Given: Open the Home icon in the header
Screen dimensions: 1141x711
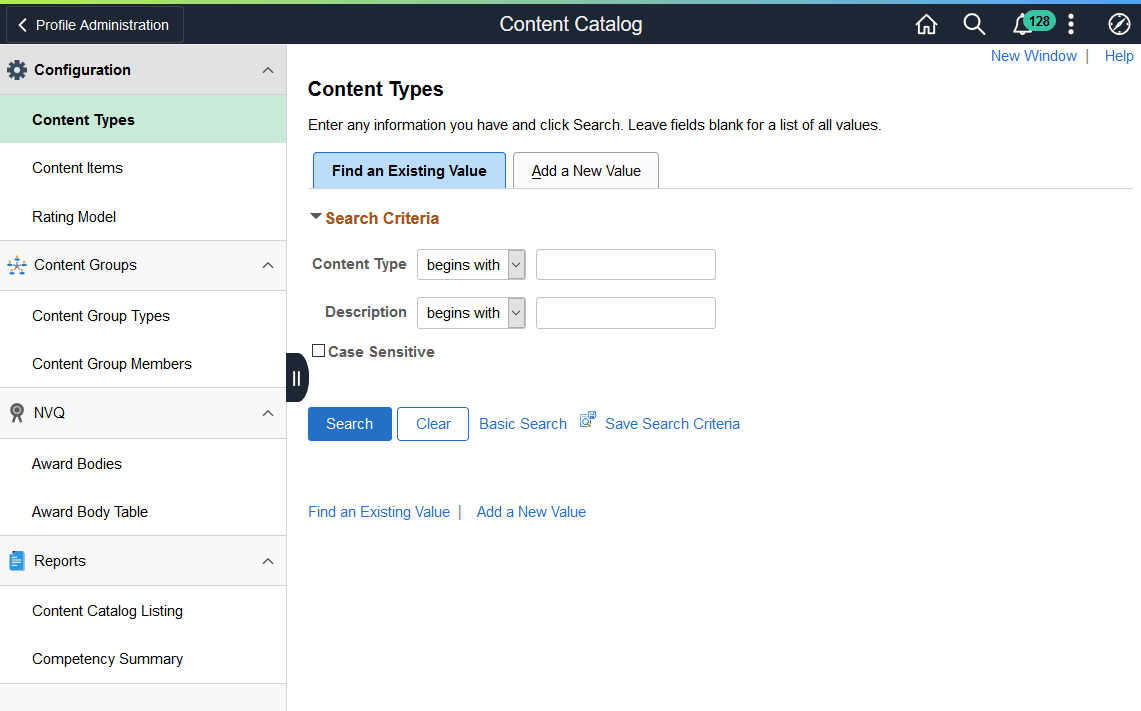Looking at the screenshot, I should pos(926,24).
